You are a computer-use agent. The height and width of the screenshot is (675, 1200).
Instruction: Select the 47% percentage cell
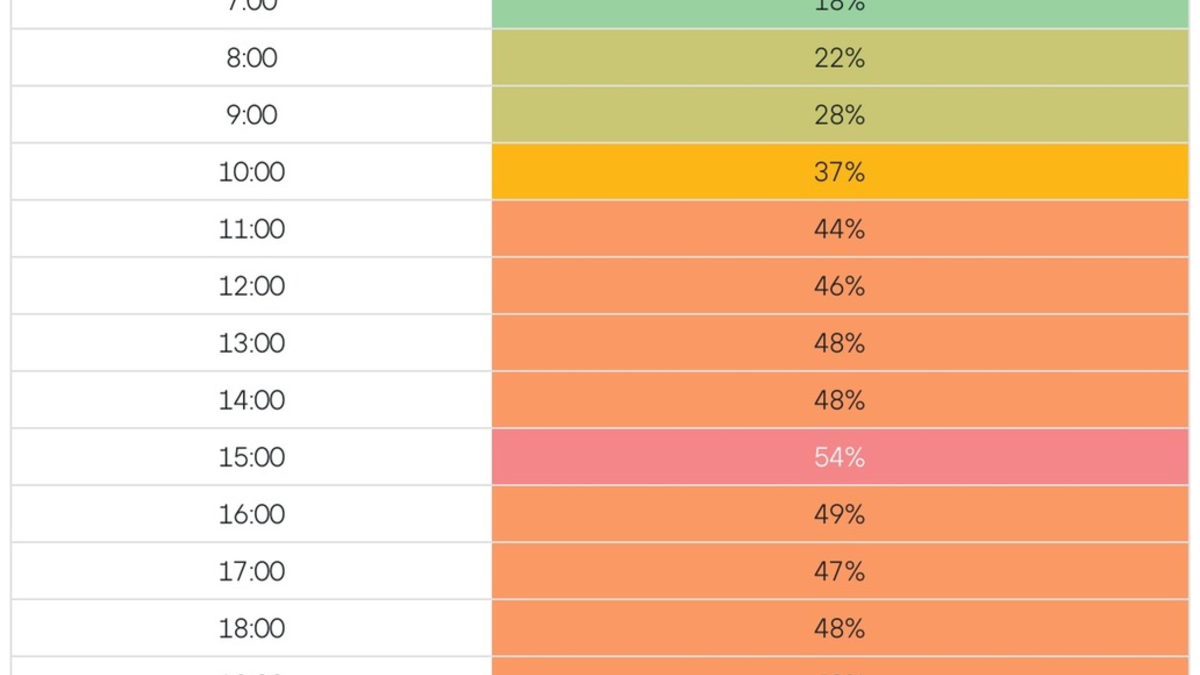tap(839, 571)
